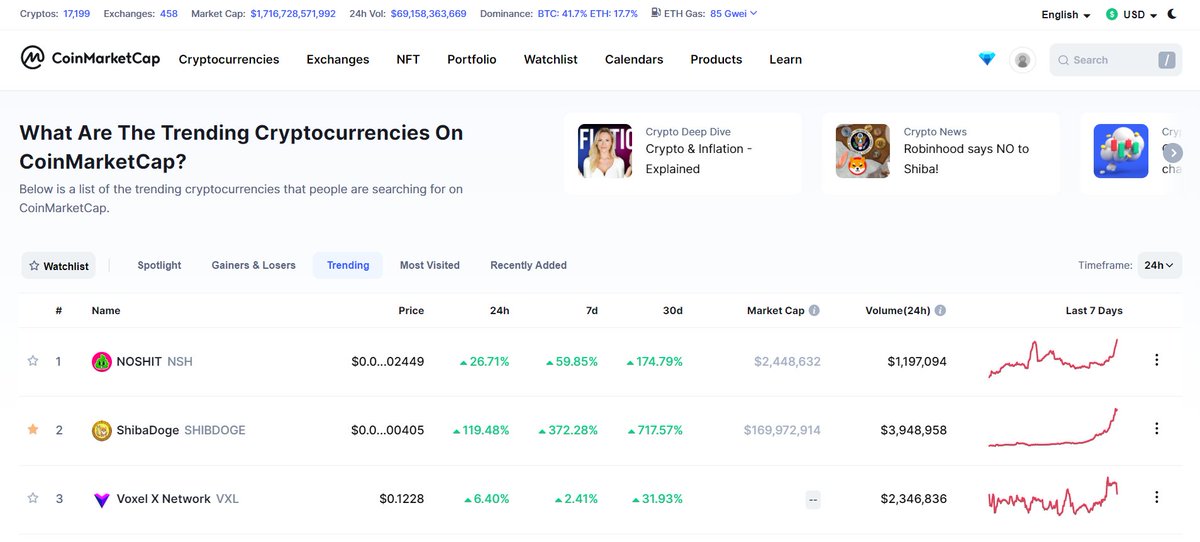Click the 24h Vol value link
Viewport: 1200px width, 542px height.
(427, 14)
